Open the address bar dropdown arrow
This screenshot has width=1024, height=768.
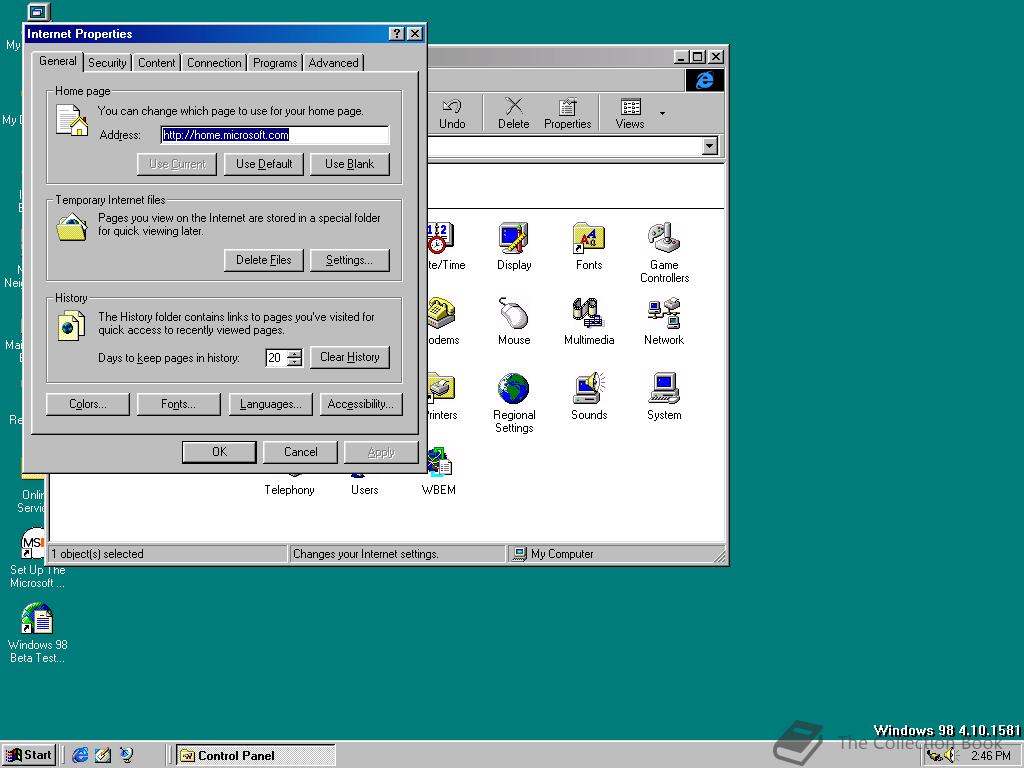[710, 147]
